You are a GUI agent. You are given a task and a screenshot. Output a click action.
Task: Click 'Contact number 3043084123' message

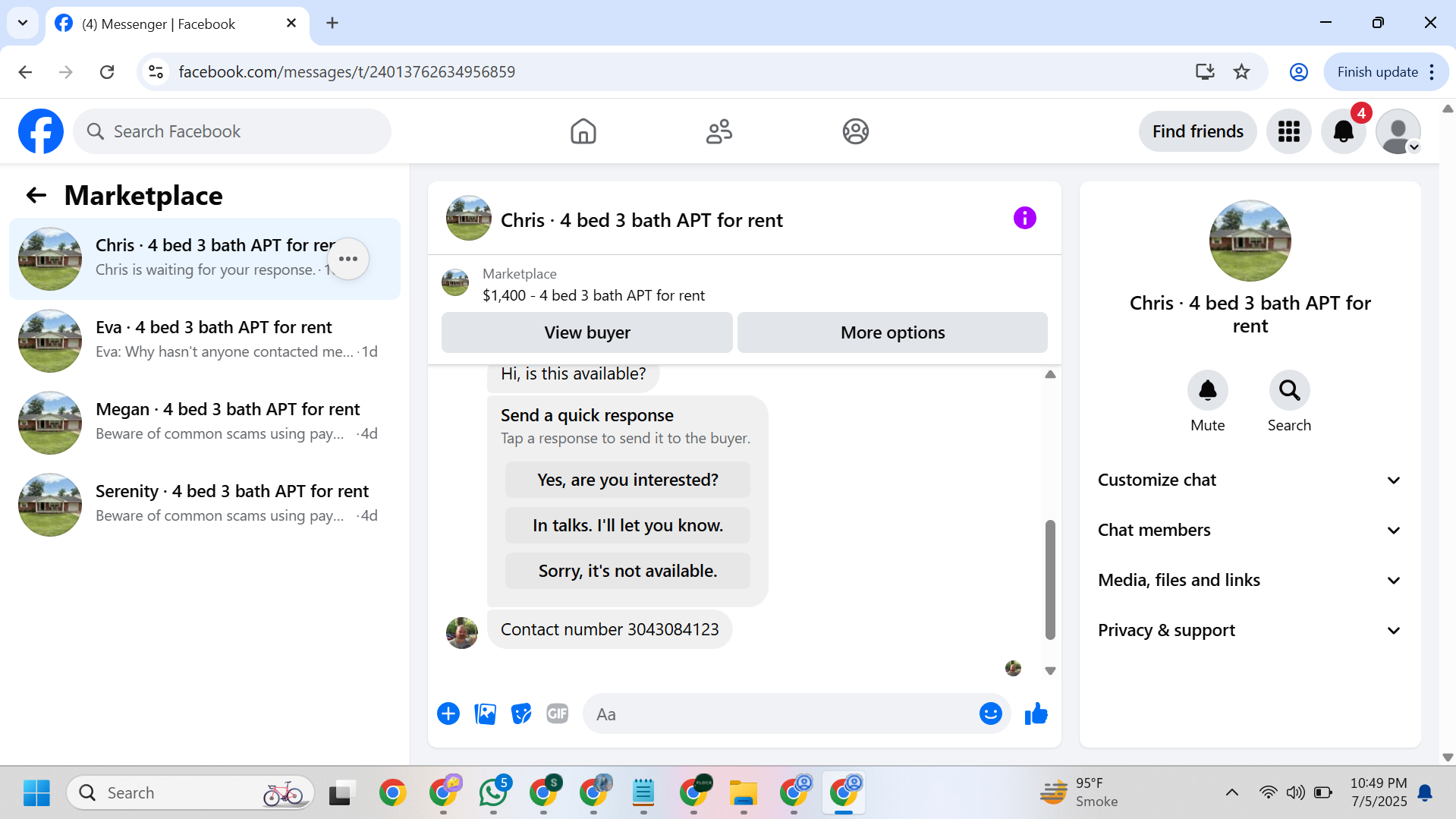pyautogui.click(x=609, y=629)
